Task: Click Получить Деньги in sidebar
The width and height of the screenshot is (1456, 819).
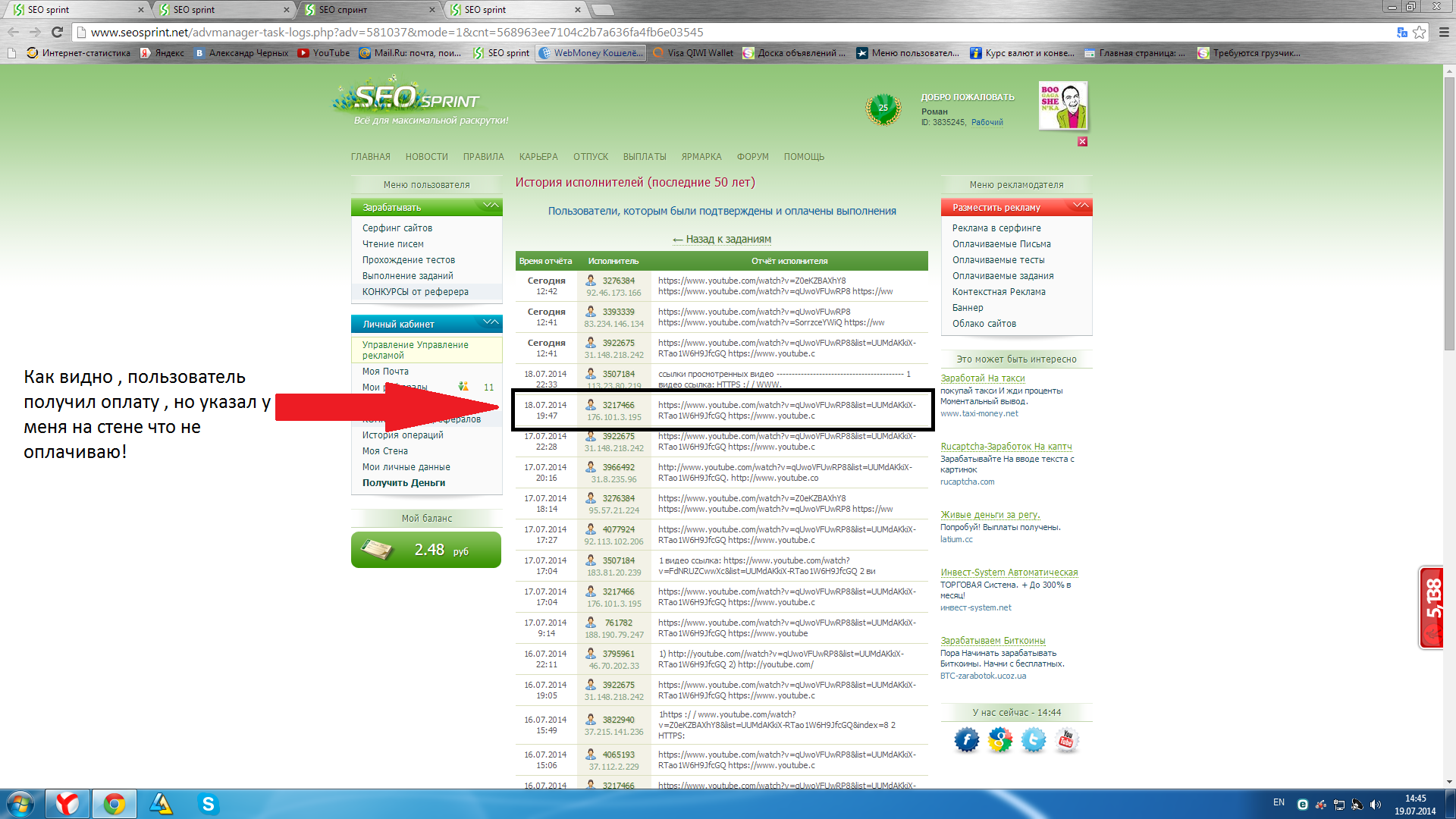Action: 403,483
